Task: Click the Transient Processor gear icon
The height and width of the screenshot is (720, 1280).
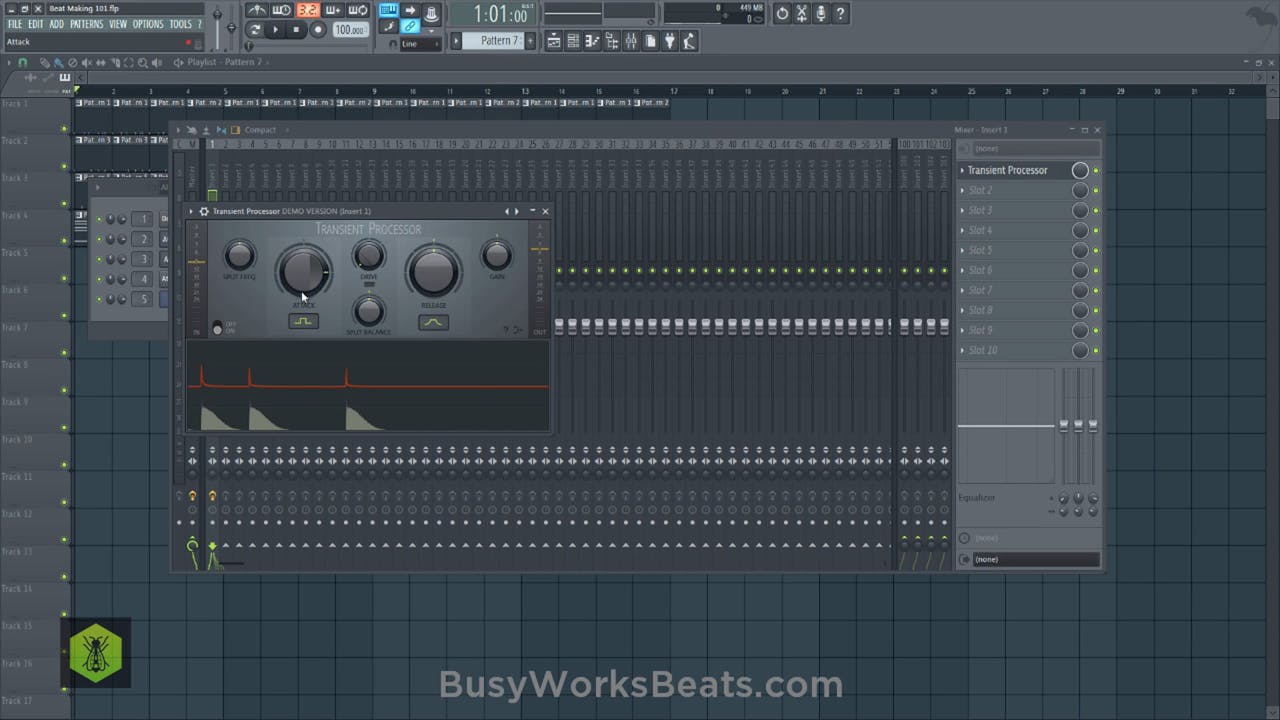Action: (x=204, y=211)
